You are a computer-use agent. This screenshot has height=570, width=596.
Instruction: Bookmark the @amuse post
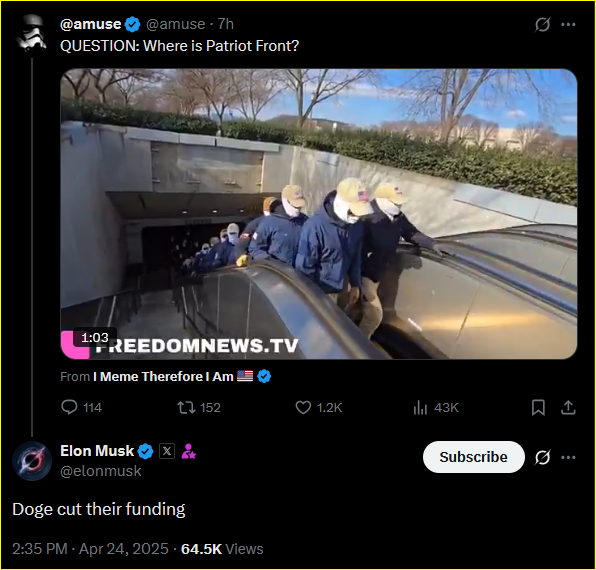coord(538,407)
